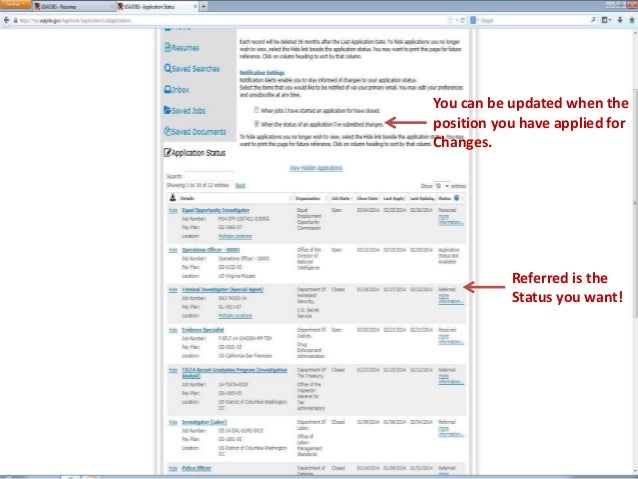The width and height of the screenshot is (638, 479).
Task: Open more information for Evidence Specialist status
Action: (450, 339)
